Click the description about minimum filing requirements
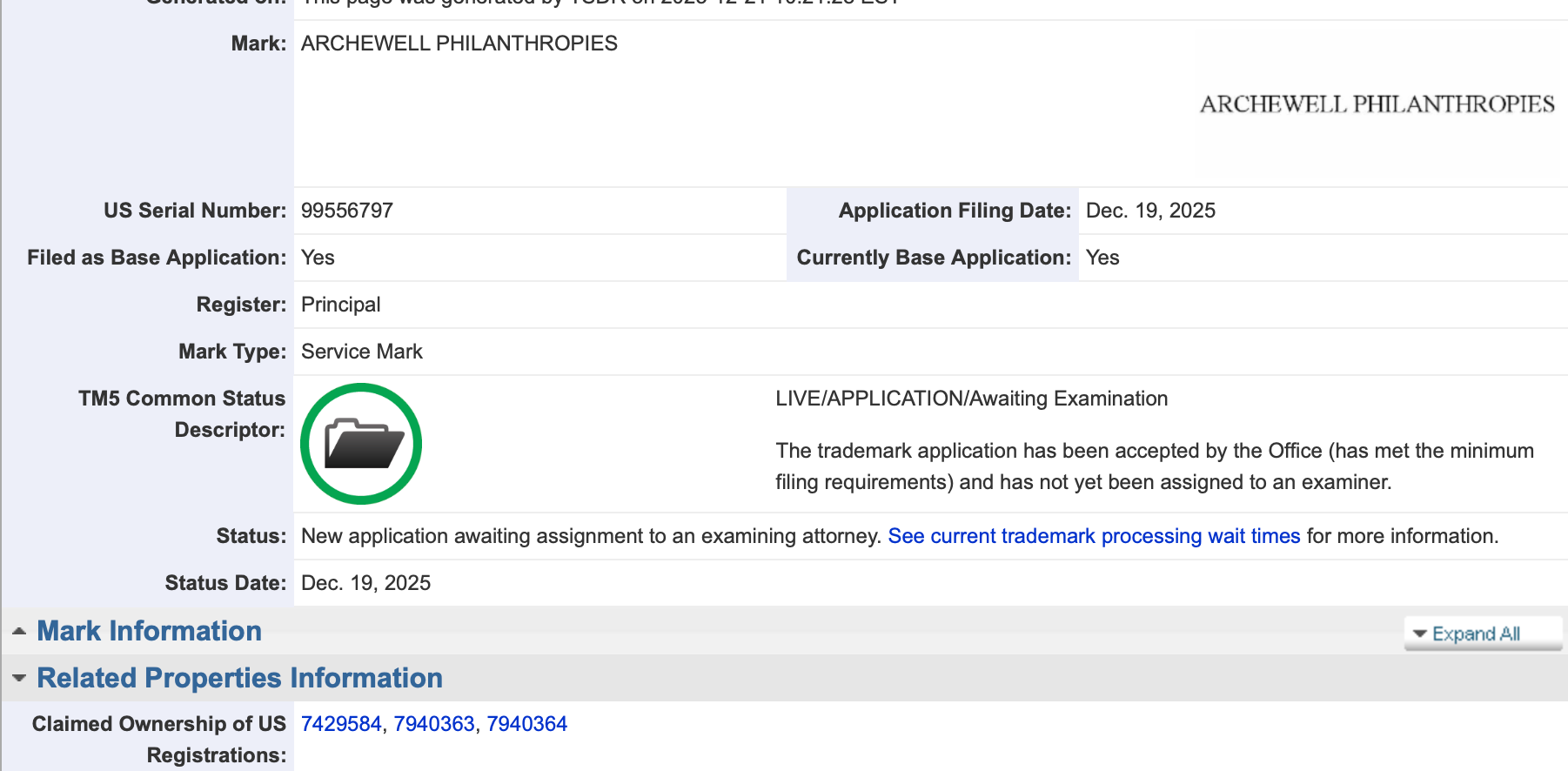The width and height of the screenshot is (1568, 771). (1155, 466)
